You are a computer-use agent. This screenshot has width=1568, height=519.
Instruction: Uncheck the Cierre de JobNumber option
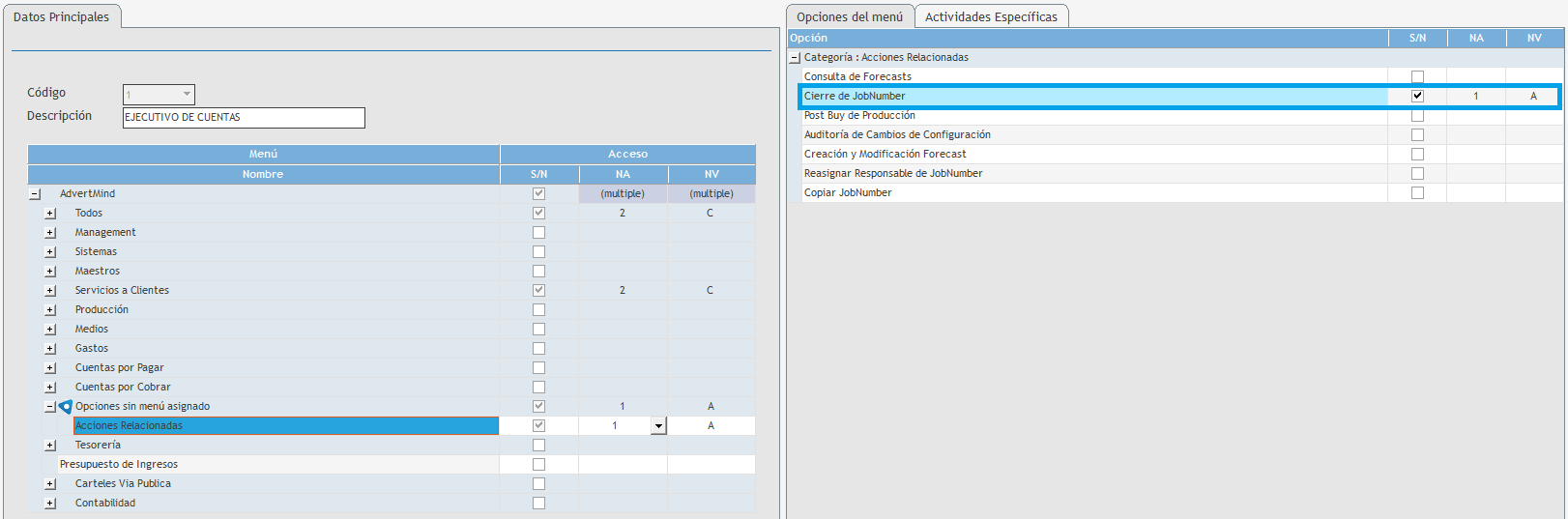(x=1417, y=97)
